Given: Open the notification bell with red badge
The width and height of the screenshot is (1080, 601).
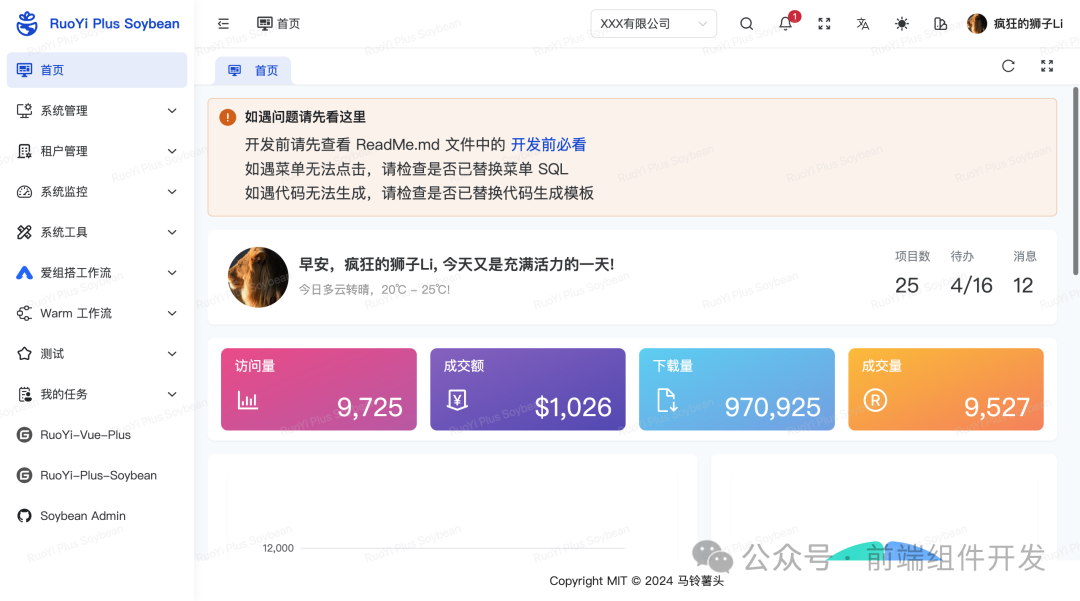Looking at the screenshot, I should (x=785, y=23).
